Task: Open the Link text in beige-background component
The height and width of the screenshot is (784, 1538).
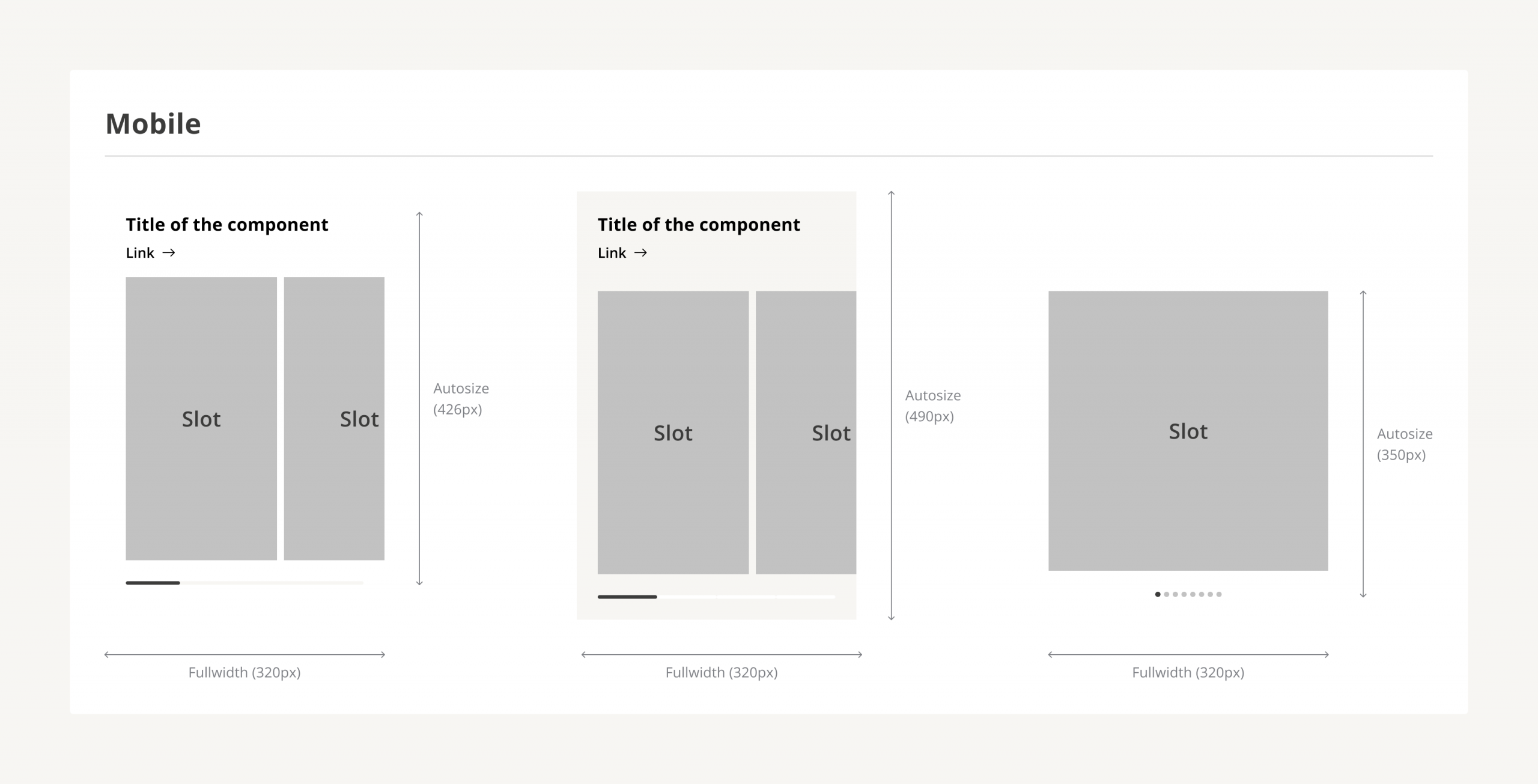Action: click(x=612, y=253)
